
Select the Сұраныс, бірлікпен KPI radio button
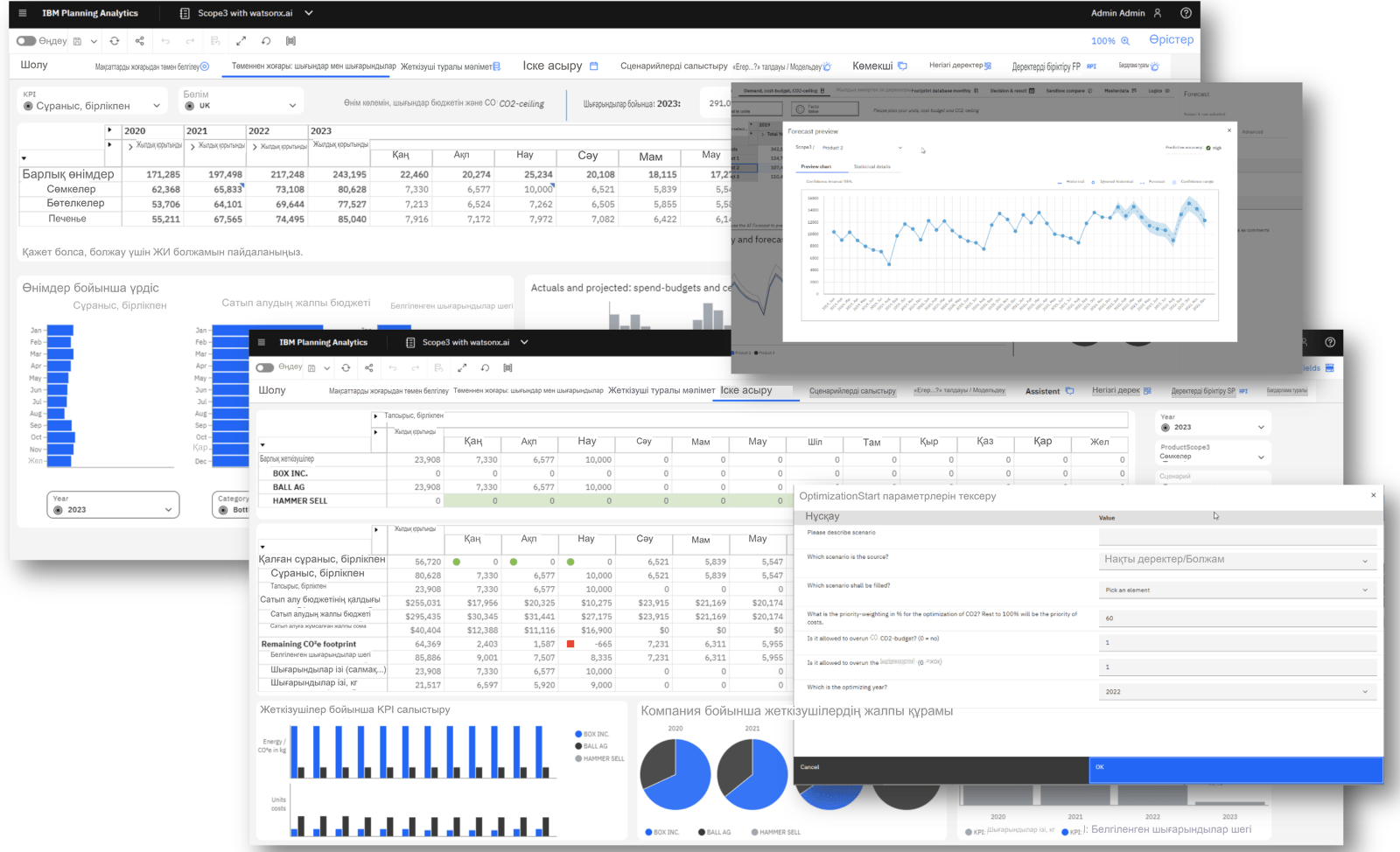pyautogui.click(x=28, y=106)
